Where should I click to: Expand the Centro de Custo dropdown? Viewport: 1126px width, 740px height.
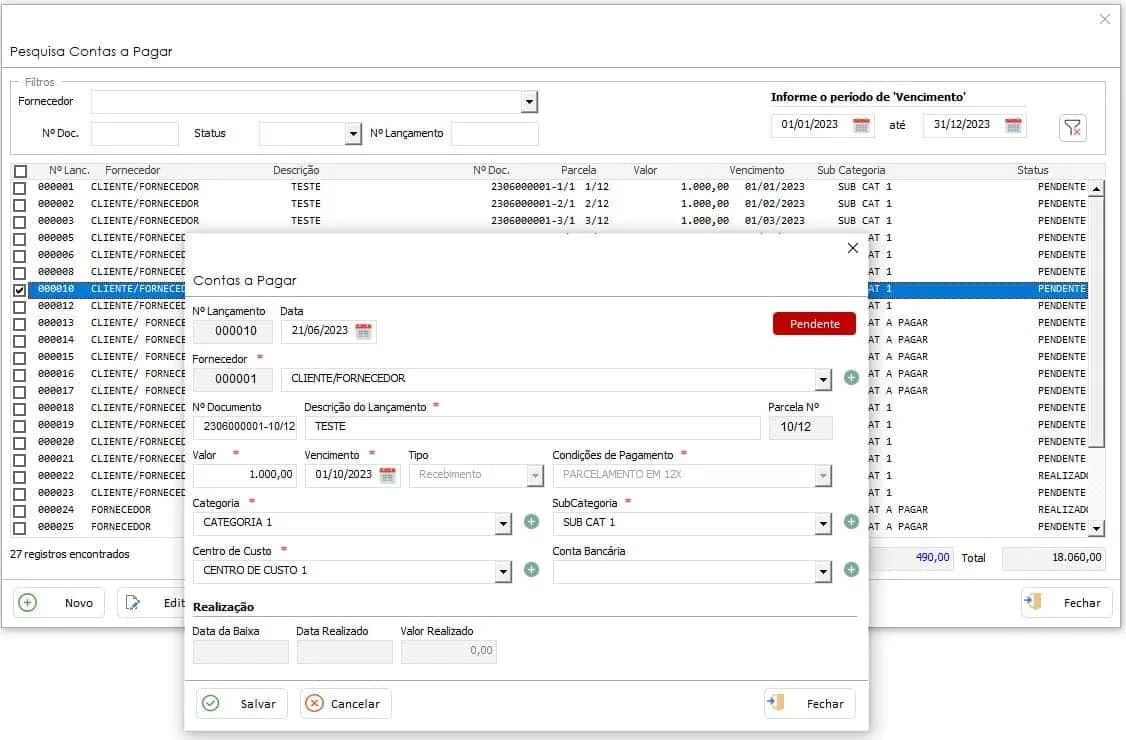coord(503,572)
